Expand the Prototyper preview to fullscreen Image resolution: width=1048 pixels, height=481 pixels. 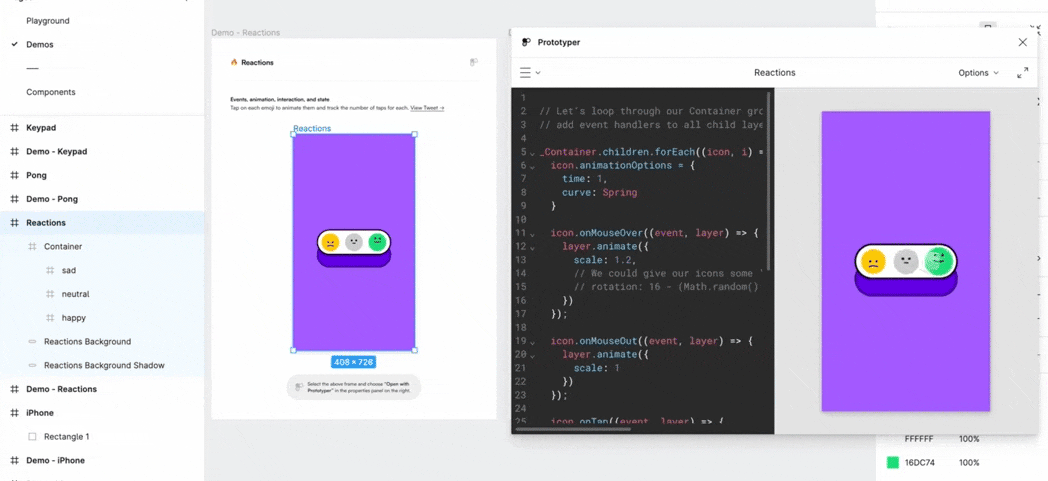(x=1022, y=73)
